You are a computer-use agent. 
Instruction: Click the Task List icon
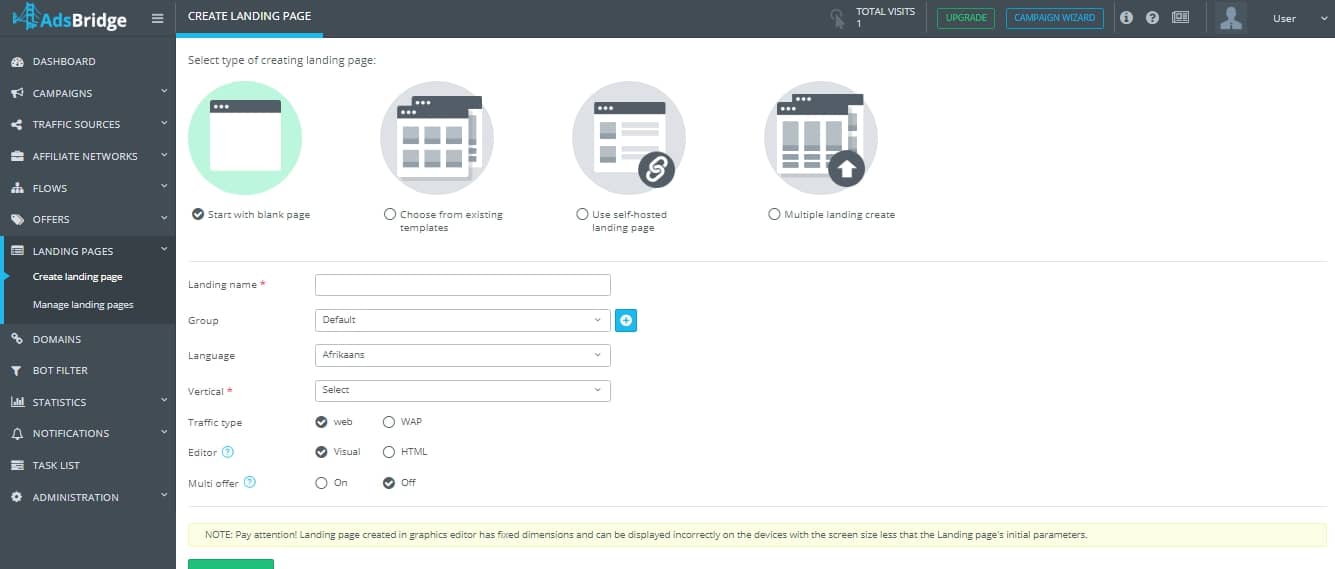click(x=17, y=465)
